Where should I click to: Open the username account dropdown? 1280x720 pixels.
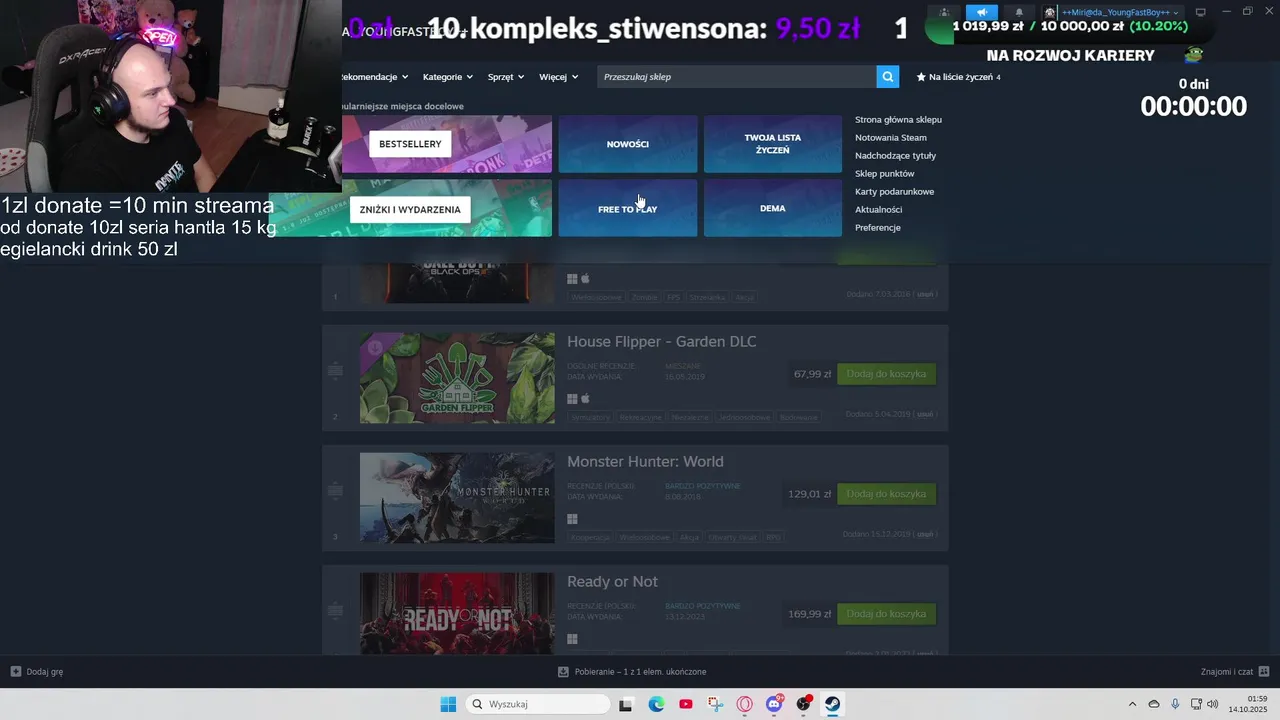click(x=1121, y=12)
